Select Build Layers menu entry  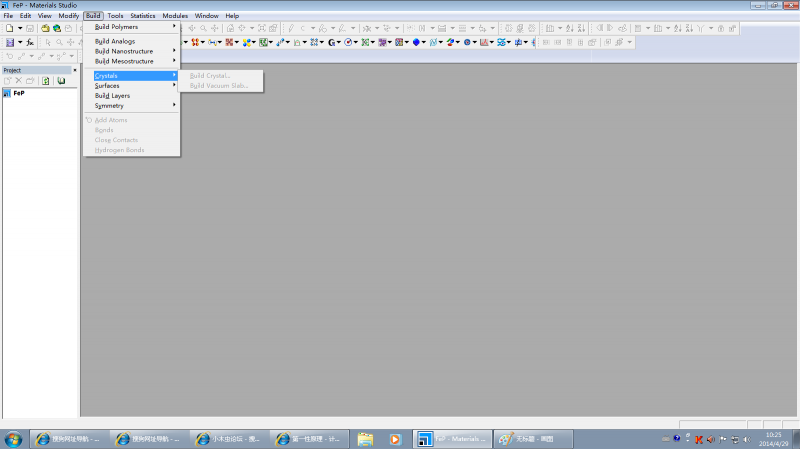[x=132, y=96]
